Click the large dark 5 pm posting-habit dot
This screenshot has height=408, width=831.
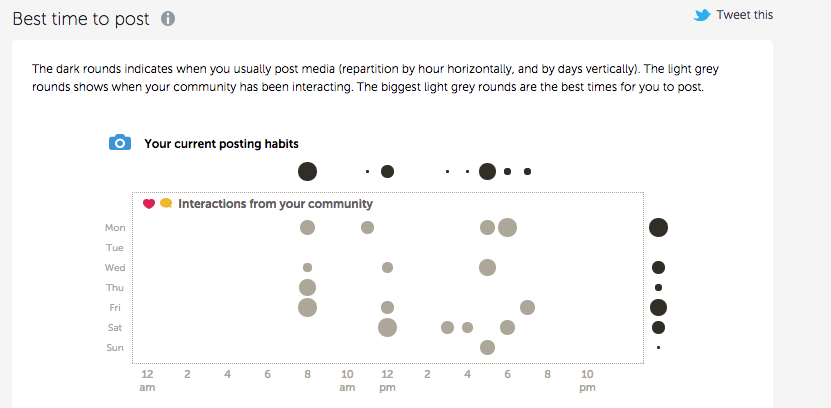487,172
